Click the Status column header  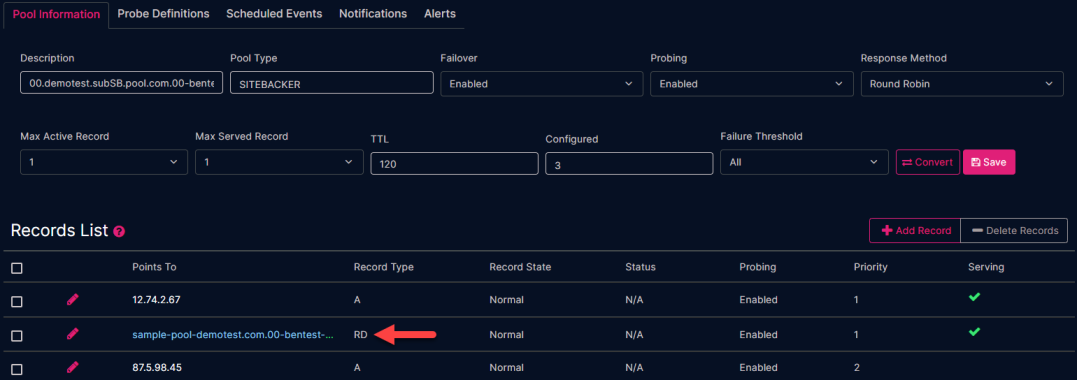(x=640, y=267)
